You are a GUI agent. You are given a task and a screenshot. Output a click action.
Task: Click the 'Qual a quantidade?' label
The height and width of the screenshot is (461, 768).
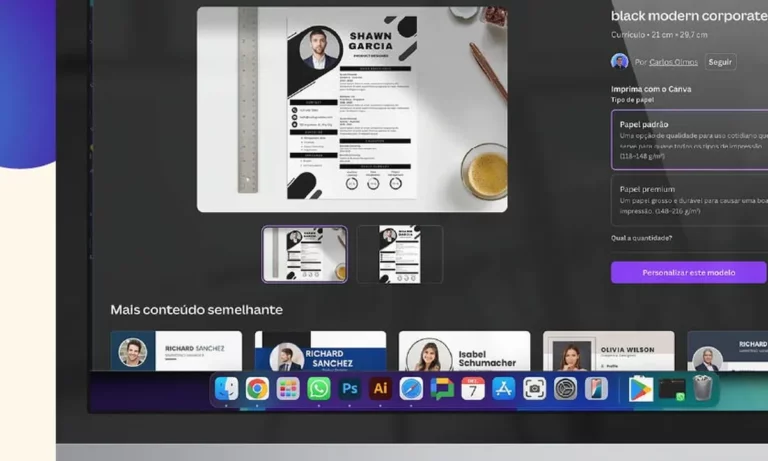[x=641, y=238]
